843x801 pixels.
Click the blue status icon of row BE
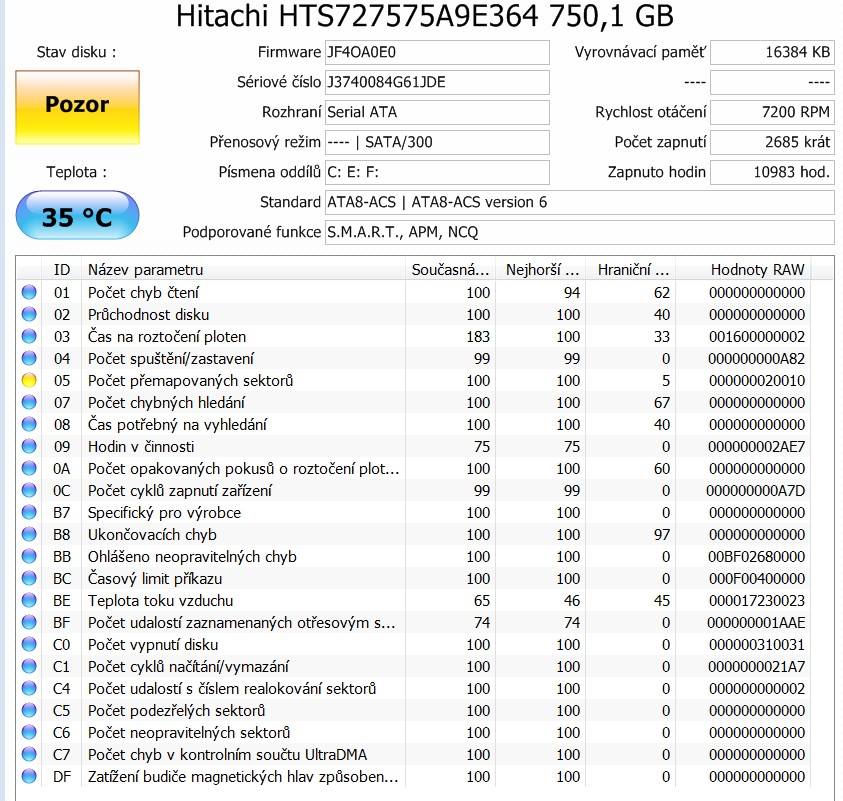[x=29, y=600]
